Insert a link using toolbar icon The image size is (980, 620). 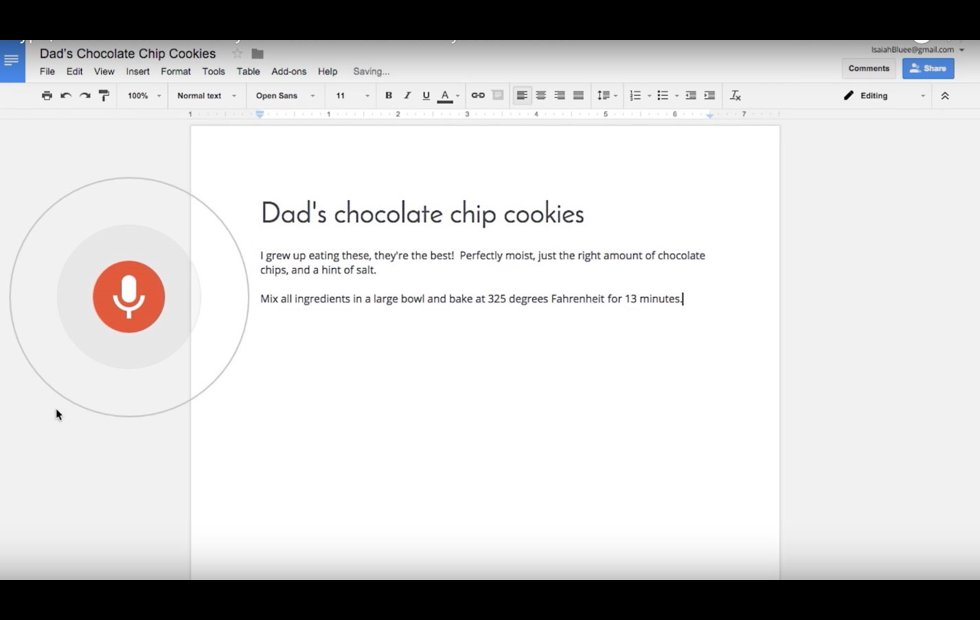pos(478,96)
